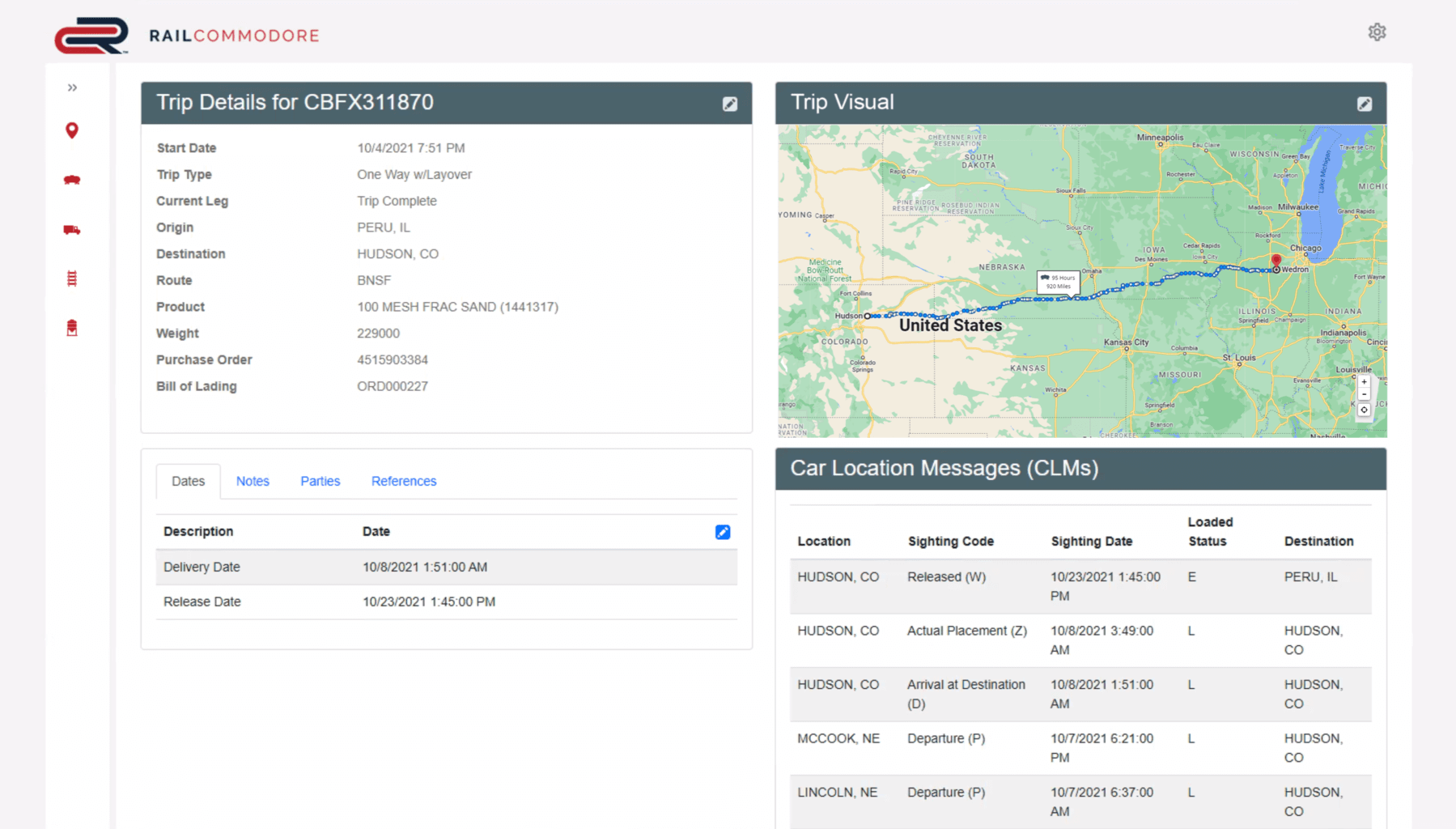The width and height of the screenshot is (1456, 829).
Task: Open the rail track section
Action: 72,279
